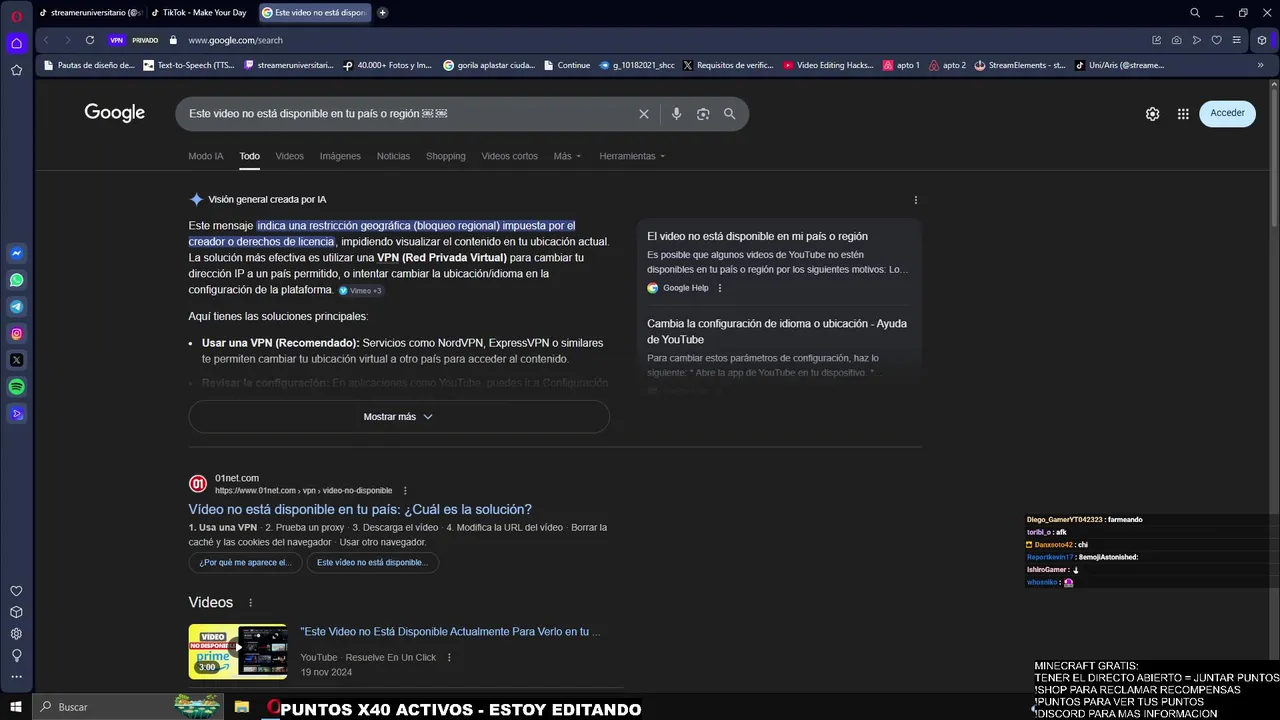
Task: Open sidebar settings gear icon
Action: point(16,634)
